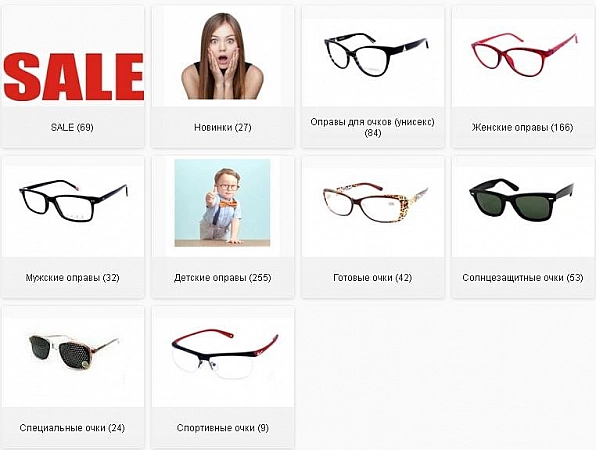Open Специальные очки (24) category

pos(72,428)
